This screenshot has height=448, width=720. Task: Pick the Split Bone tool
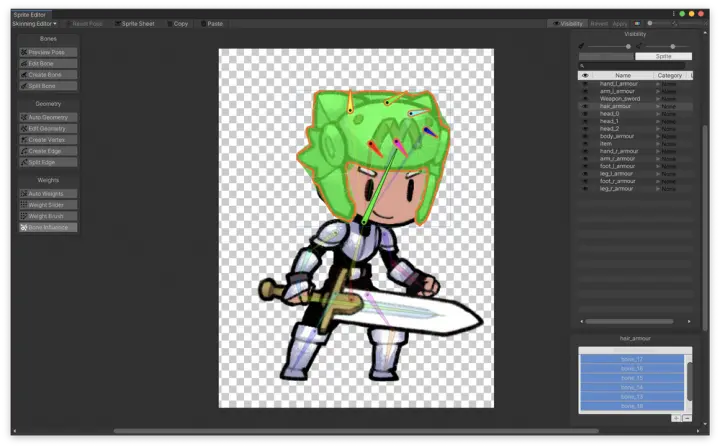tap(48, 86)
